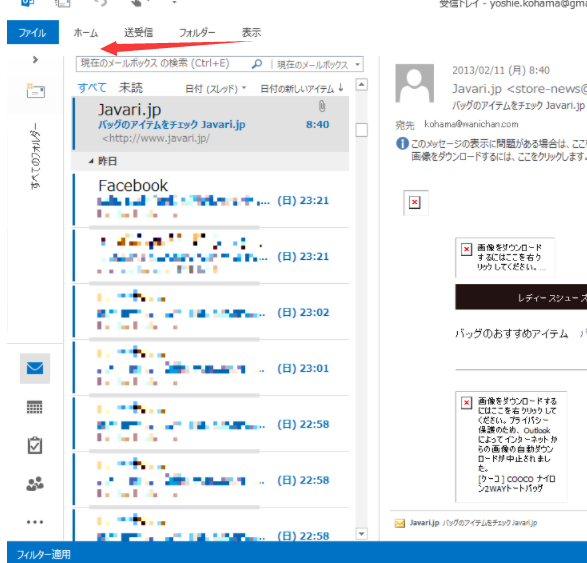Click the COOCO bag blocked image placeholder
This screenshot has width=587, height=563.
tap(511, 446)
